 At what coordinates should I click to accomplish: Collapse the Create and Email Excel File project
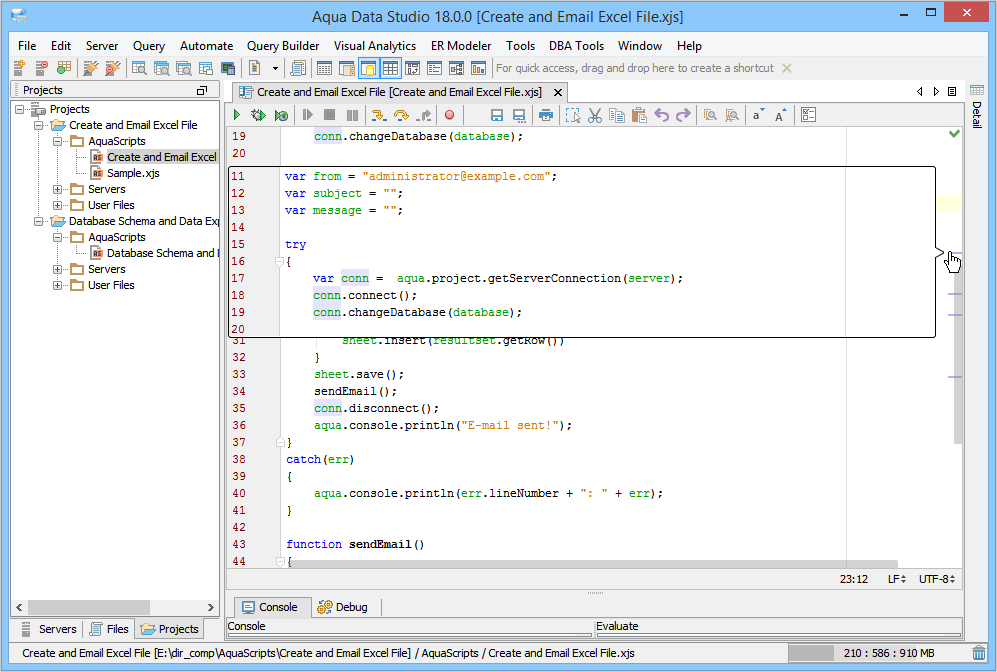coord(39,125)
